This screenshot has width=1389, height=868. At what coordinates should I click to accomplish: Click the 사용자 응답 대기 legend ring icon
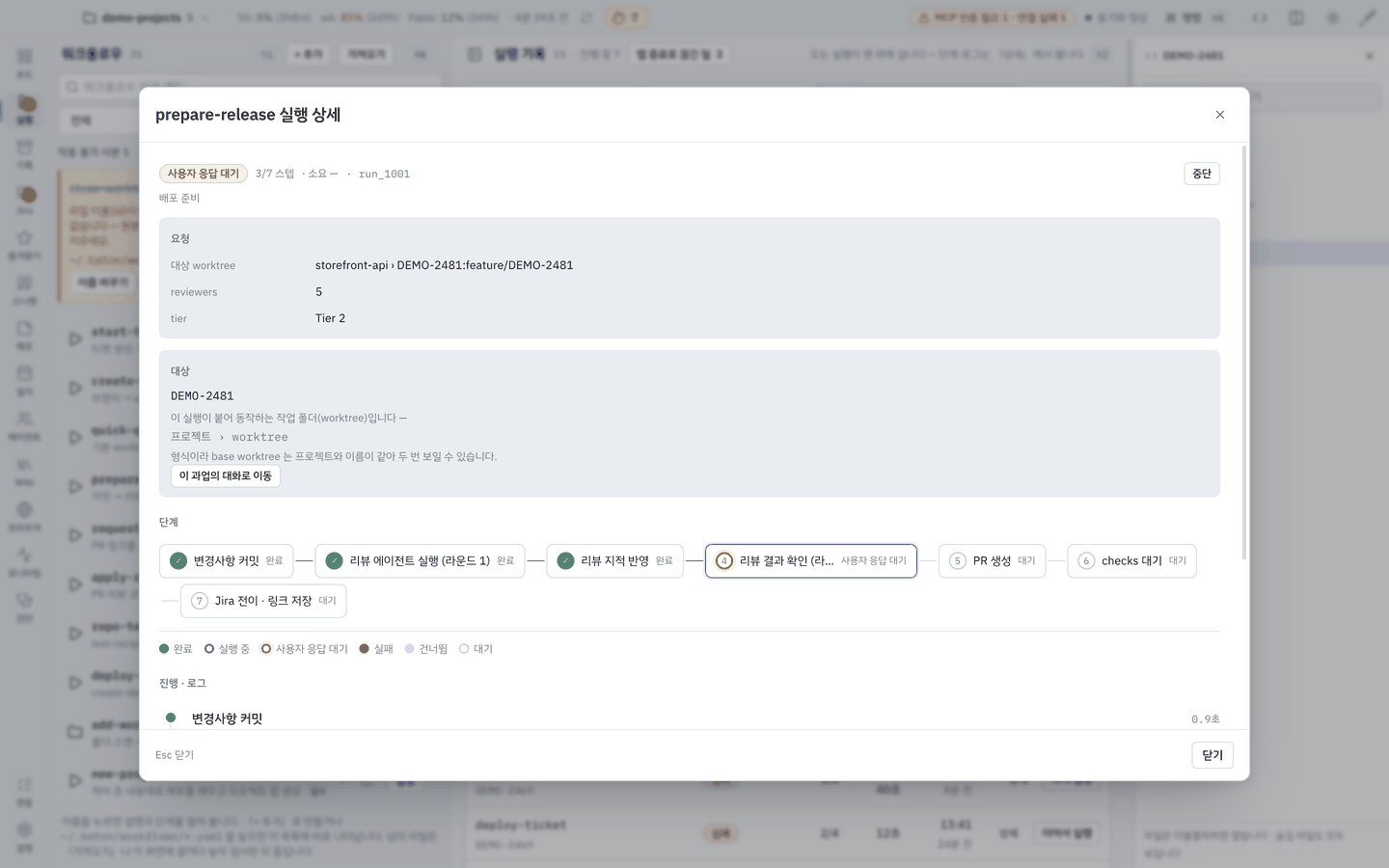(x=266, y=649)
